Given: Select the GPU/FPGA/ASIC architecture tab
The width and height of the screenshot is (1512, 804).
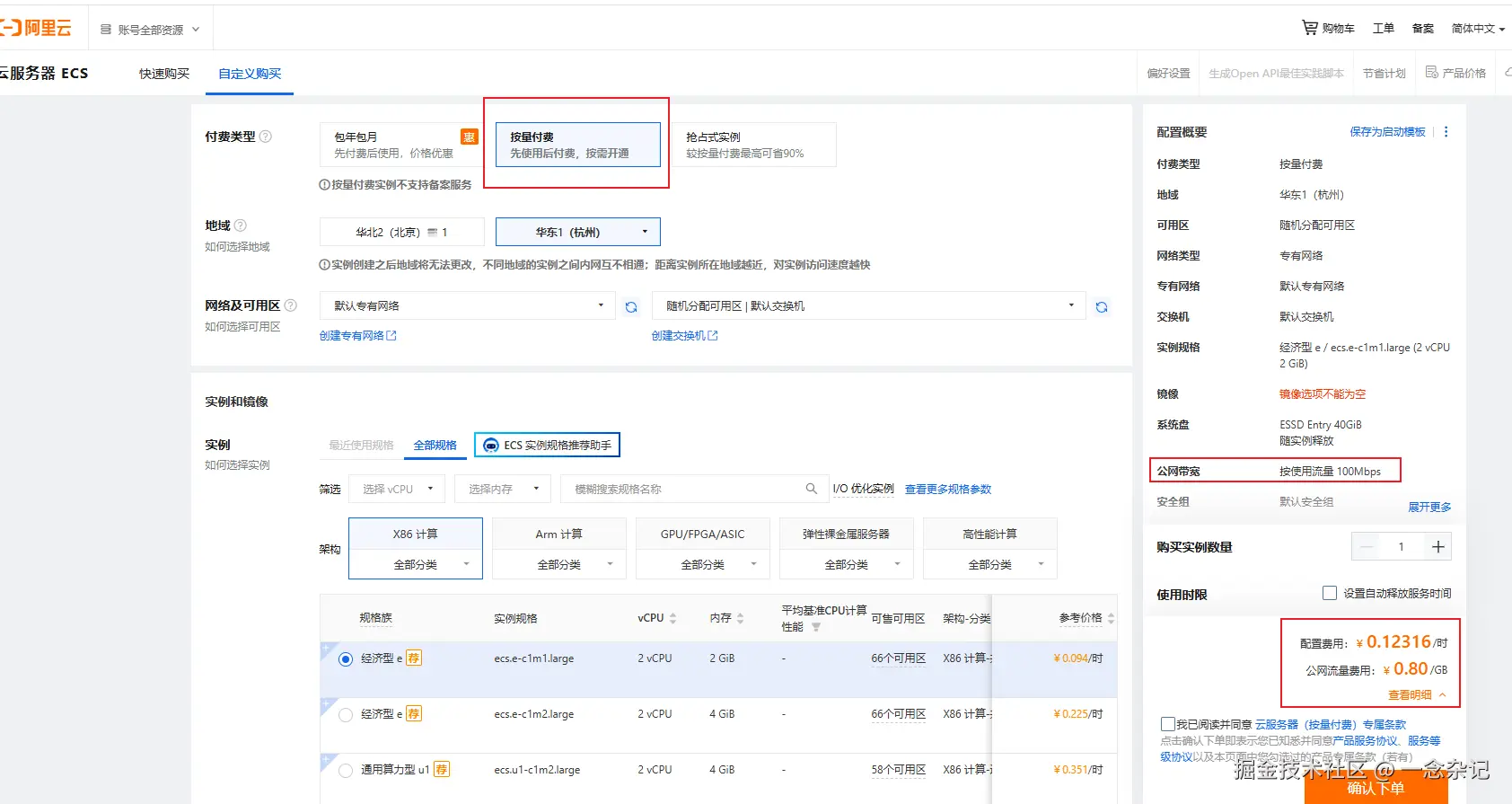Looking at the screenshot, I should click(x=703, y=534).
